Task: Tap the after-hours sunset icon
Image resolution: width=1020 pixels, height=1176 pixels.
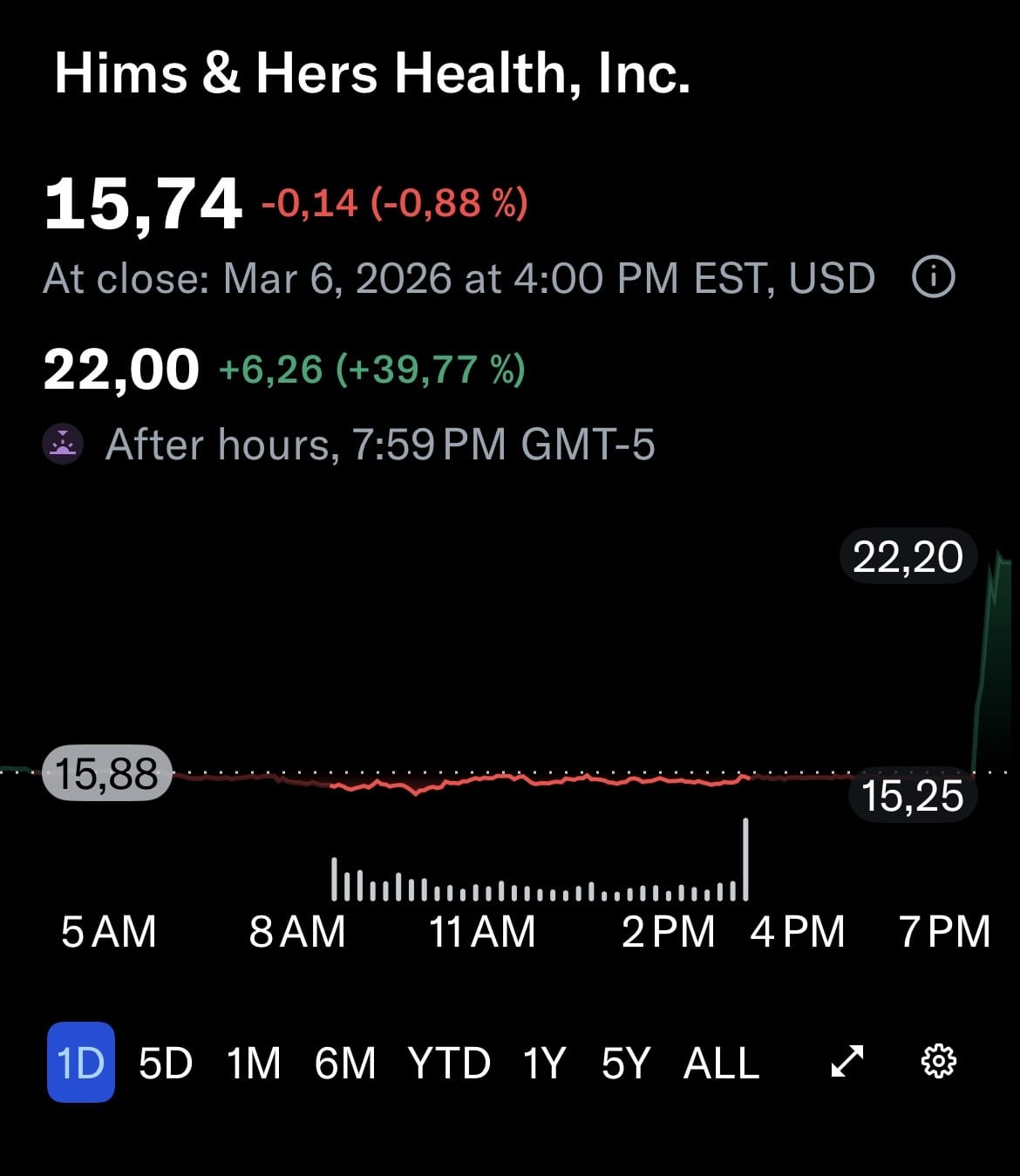Action: coord(64,445)
